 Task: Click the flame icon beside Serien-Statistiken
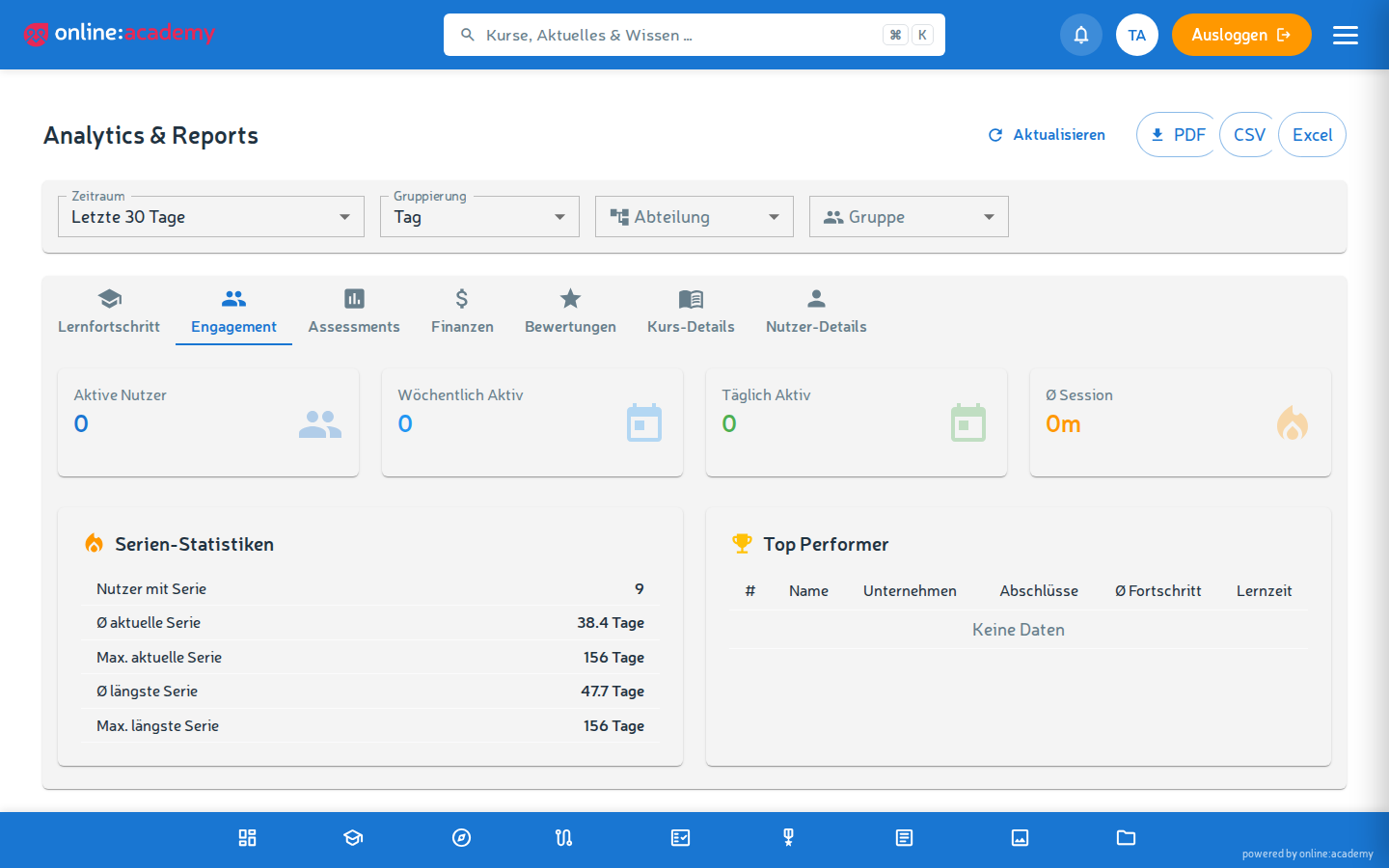click(95, 544)
